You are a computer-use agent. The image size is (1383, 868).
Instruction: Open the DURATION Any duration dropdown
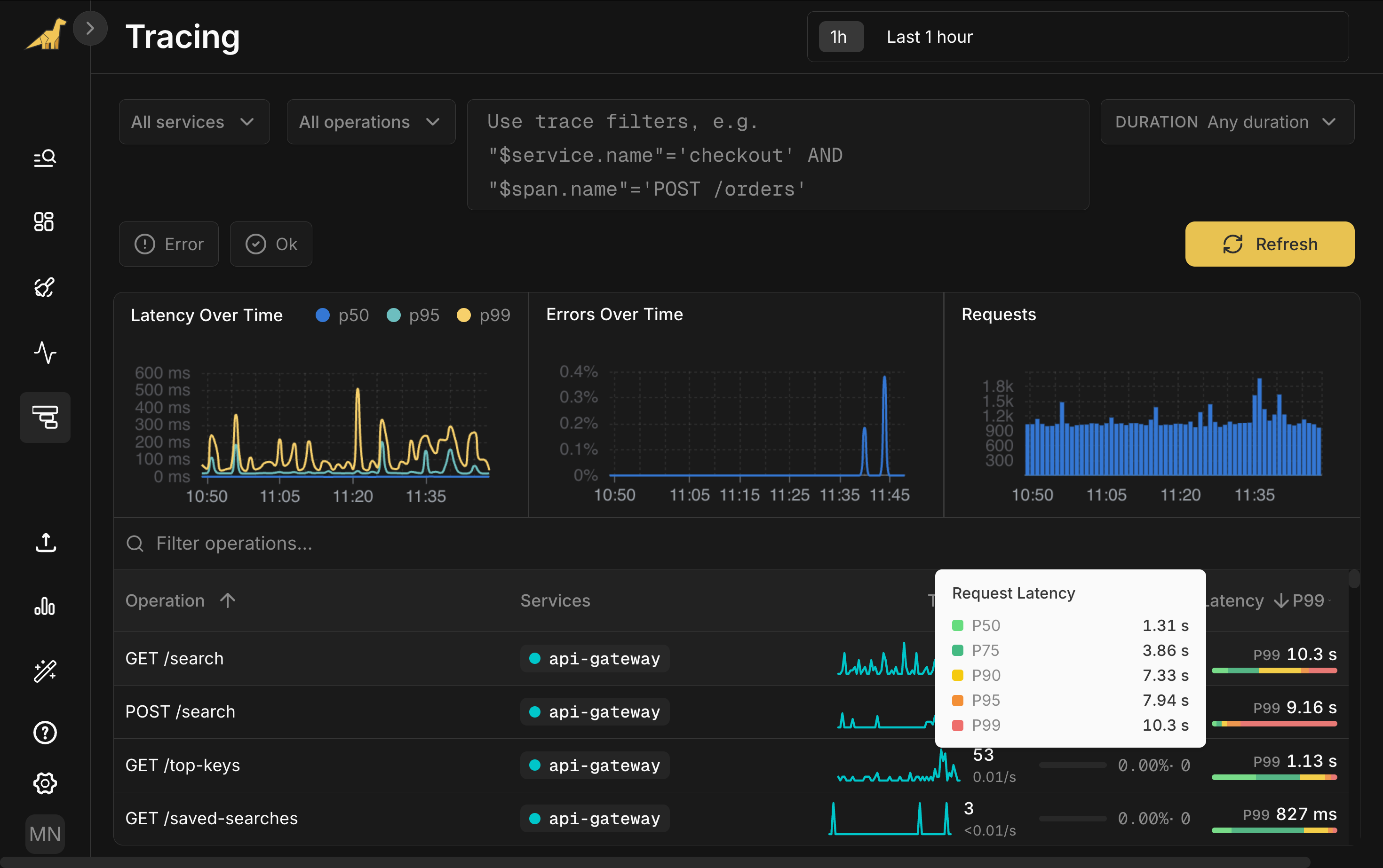pos(1227,122)
